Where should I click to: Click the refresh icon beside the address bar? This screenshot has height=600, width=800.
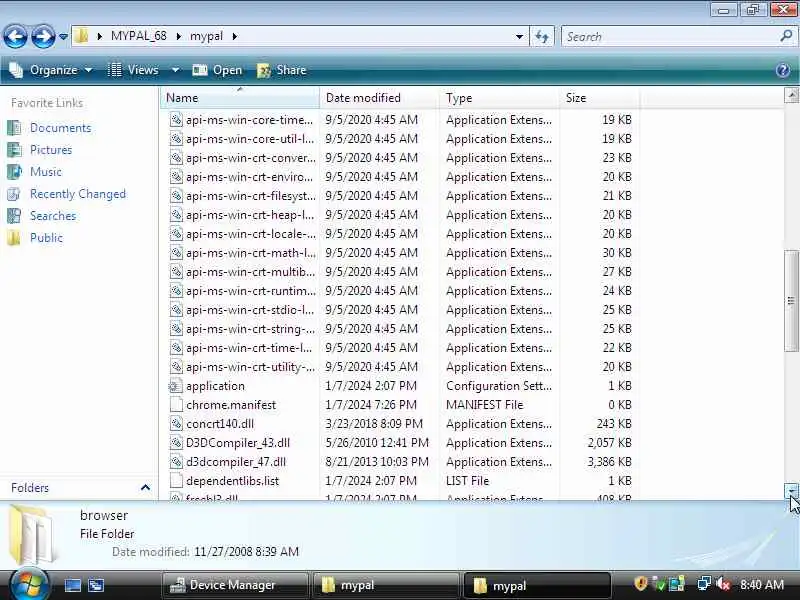pos(542,36)
